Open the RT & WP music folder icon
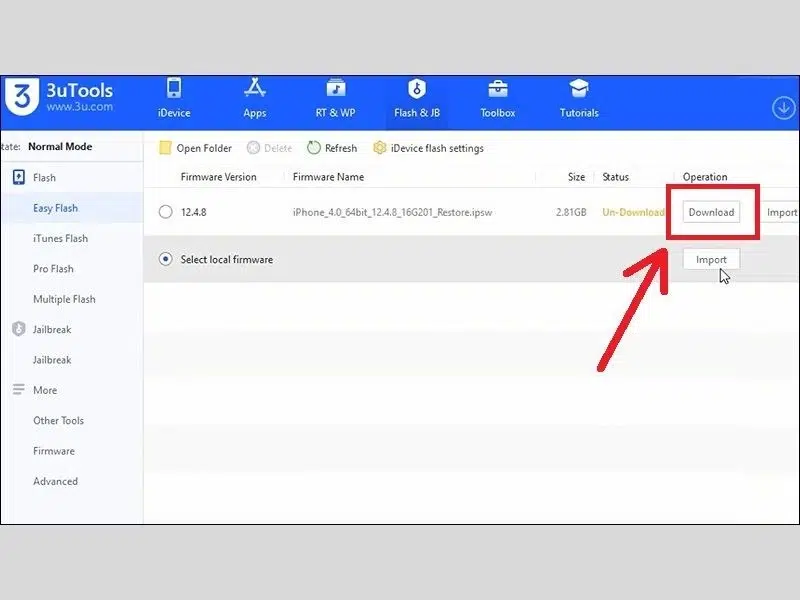Image resolution: width=800 pixels, height=600 pixels. tap(335, 88)
